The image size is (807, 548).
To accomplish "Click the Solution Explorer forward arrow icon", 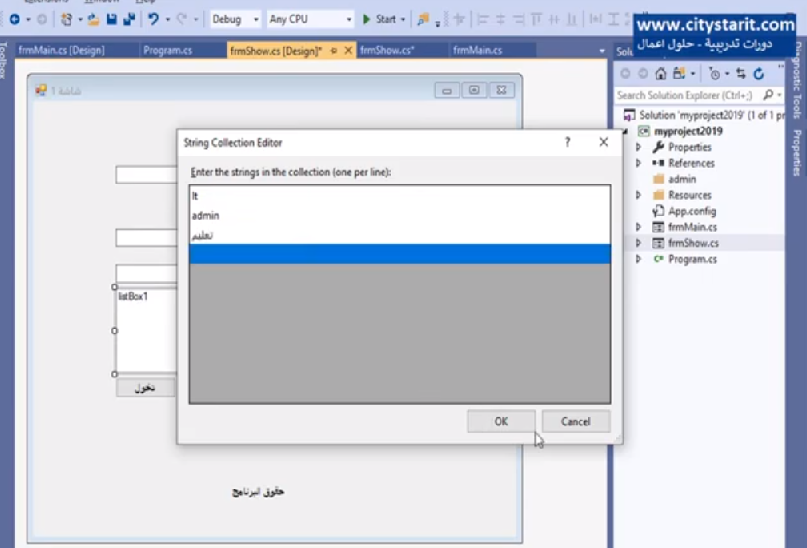I will [643, 74].
